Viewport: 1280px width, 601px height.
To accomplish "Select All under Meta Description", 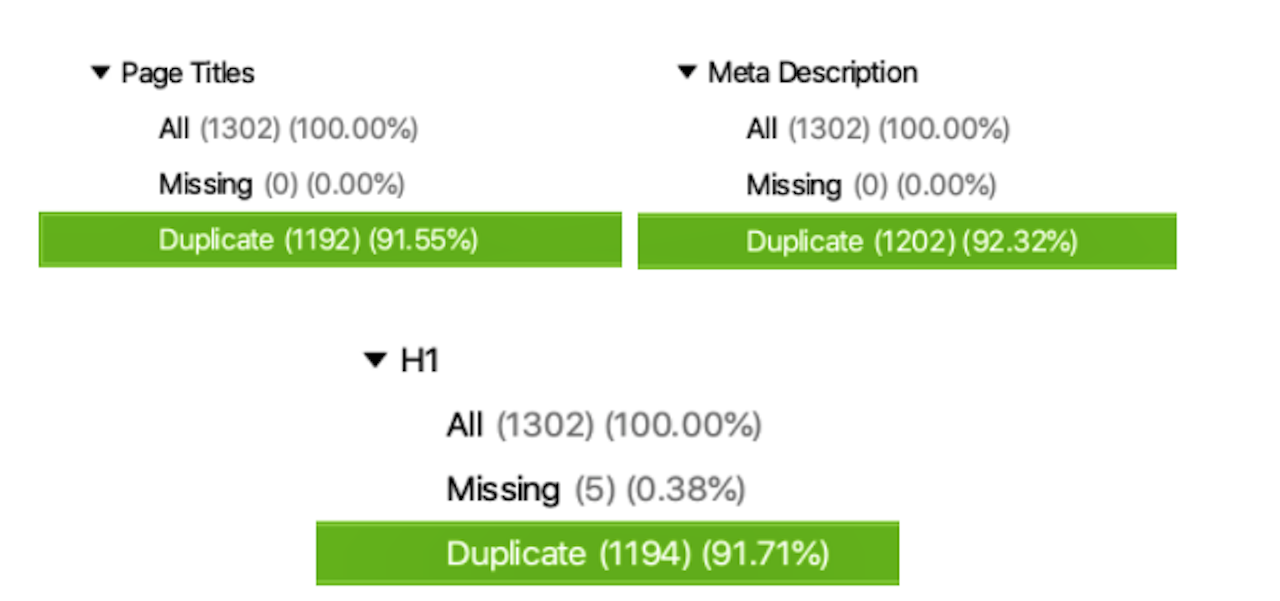I will tap(761, 129).
